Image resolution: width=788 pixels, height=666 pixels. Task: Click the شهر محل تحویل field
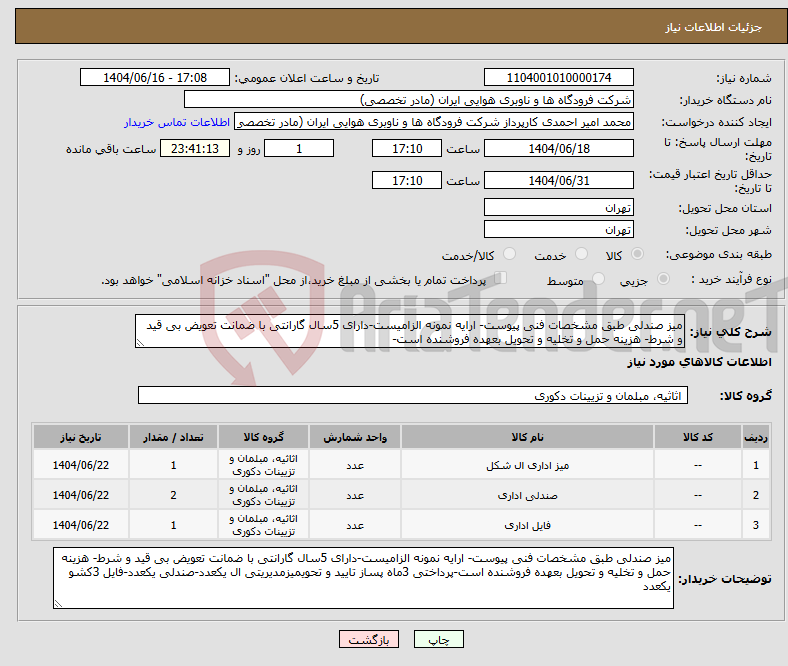point(558,229)
